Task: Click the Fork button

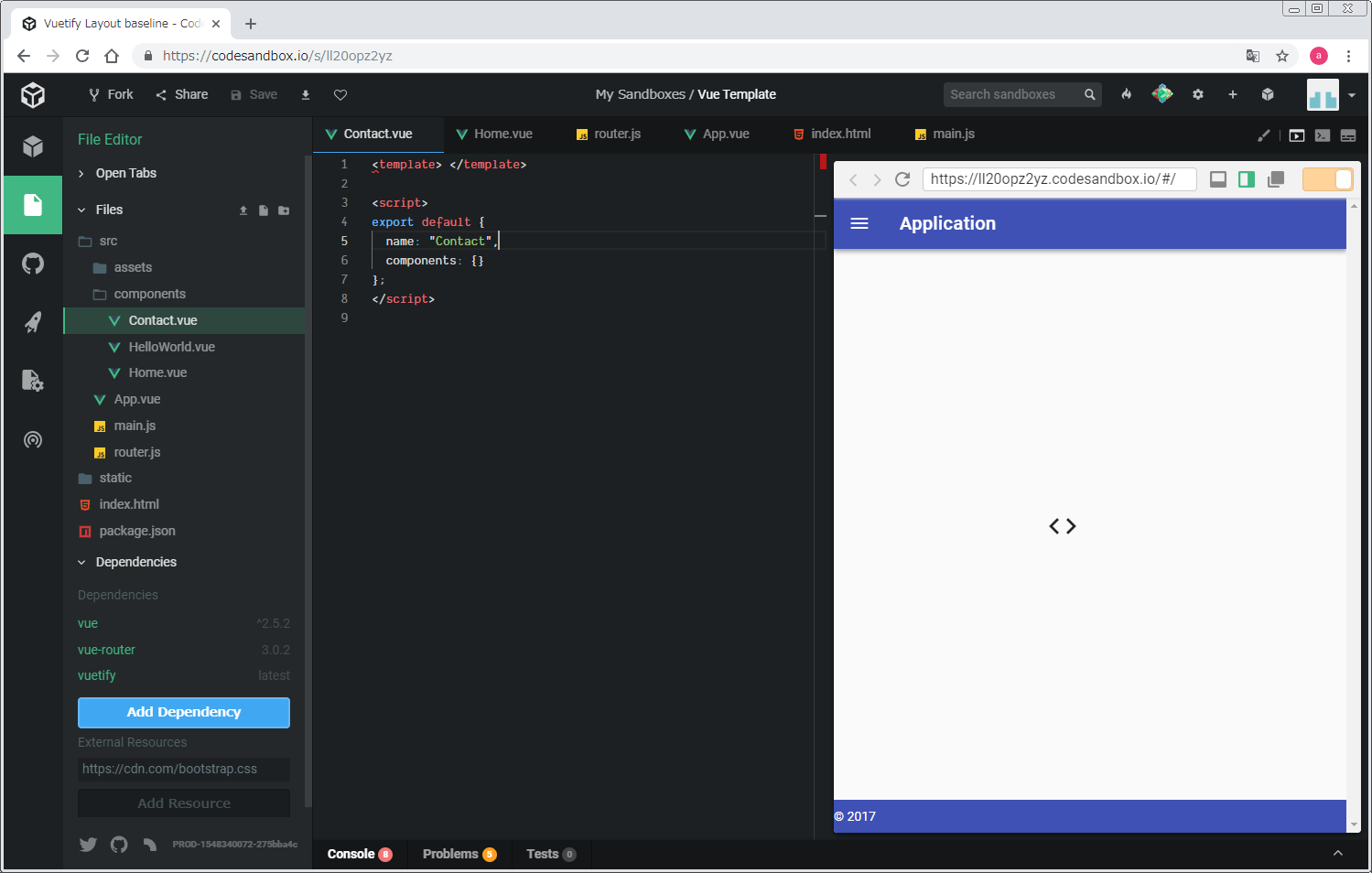Action: click(111, 95)
